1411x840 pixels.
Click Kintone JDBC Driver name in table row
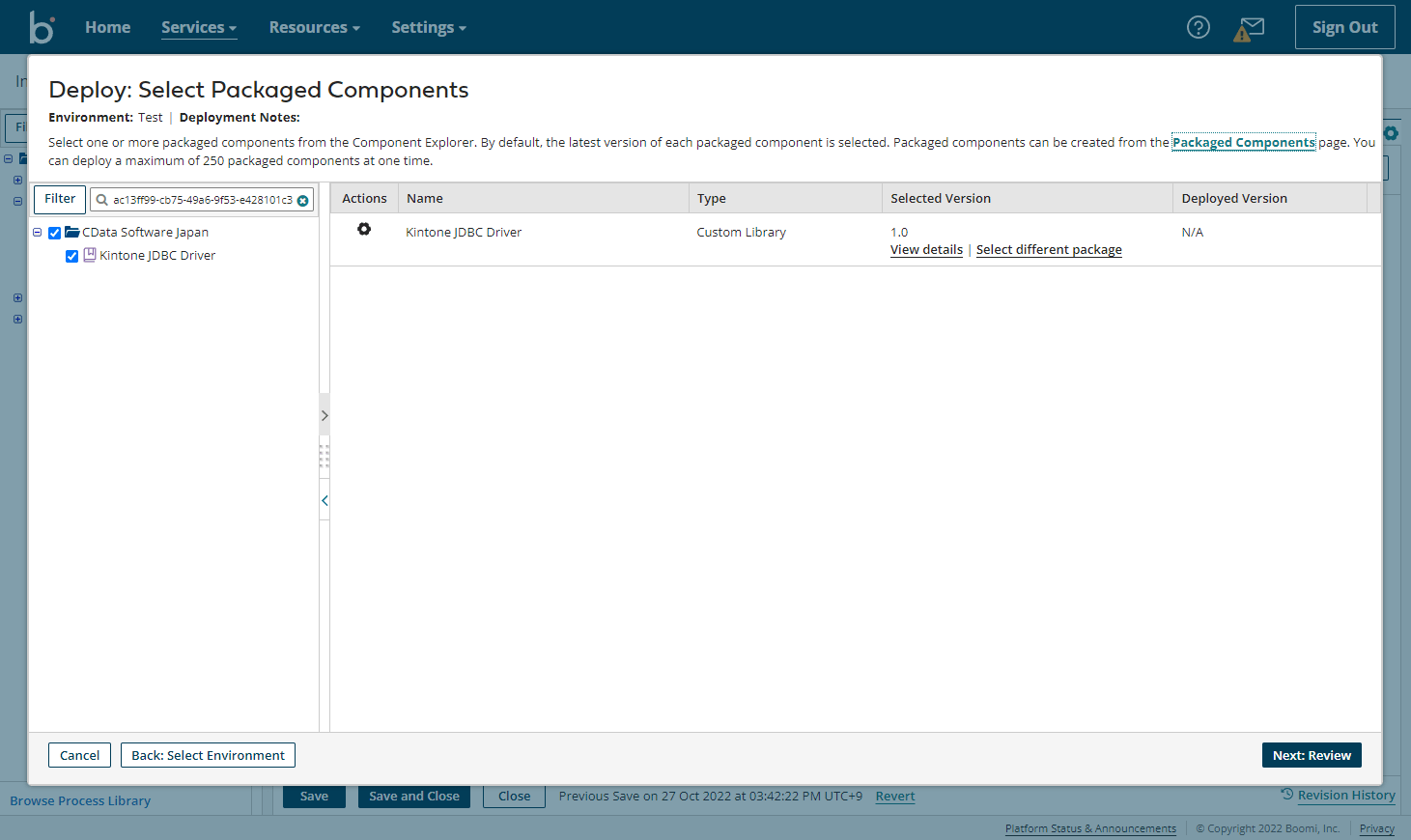(x=464, y=232)
